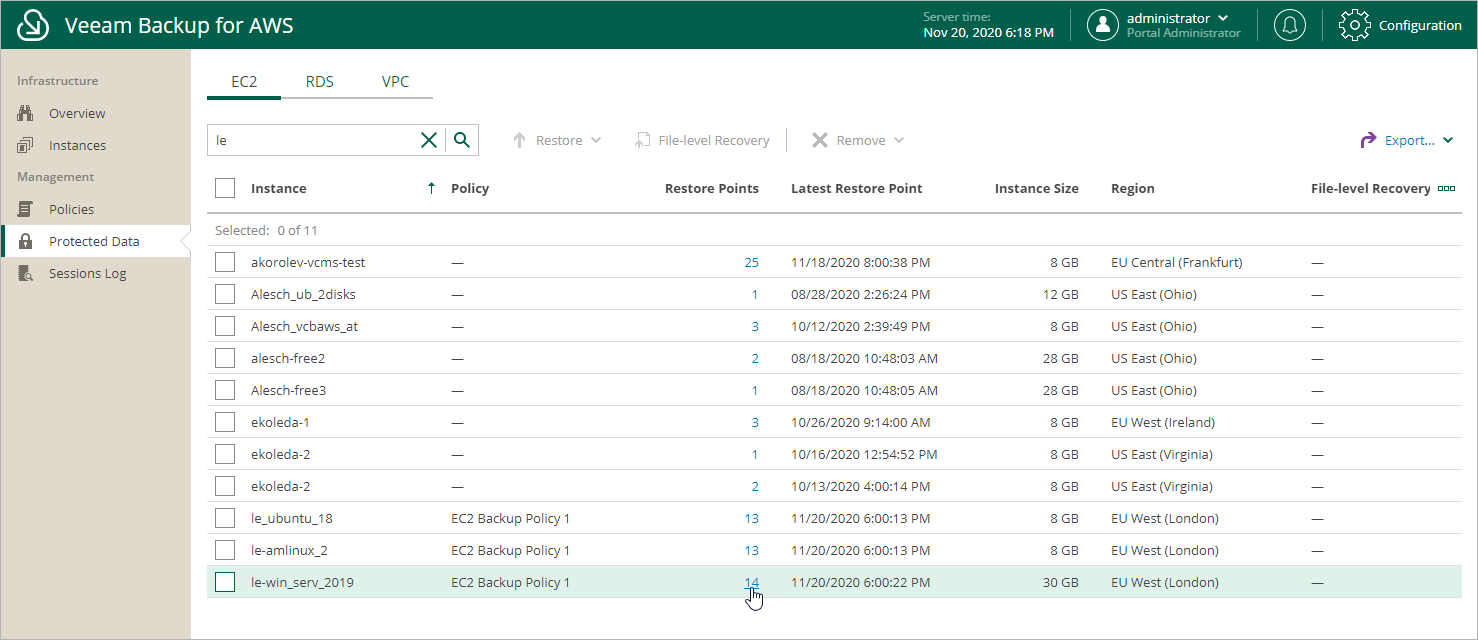Click the Sessions Log sidebar icon
This screenshot has width=1478, height=640.
(x=26, y=273)
